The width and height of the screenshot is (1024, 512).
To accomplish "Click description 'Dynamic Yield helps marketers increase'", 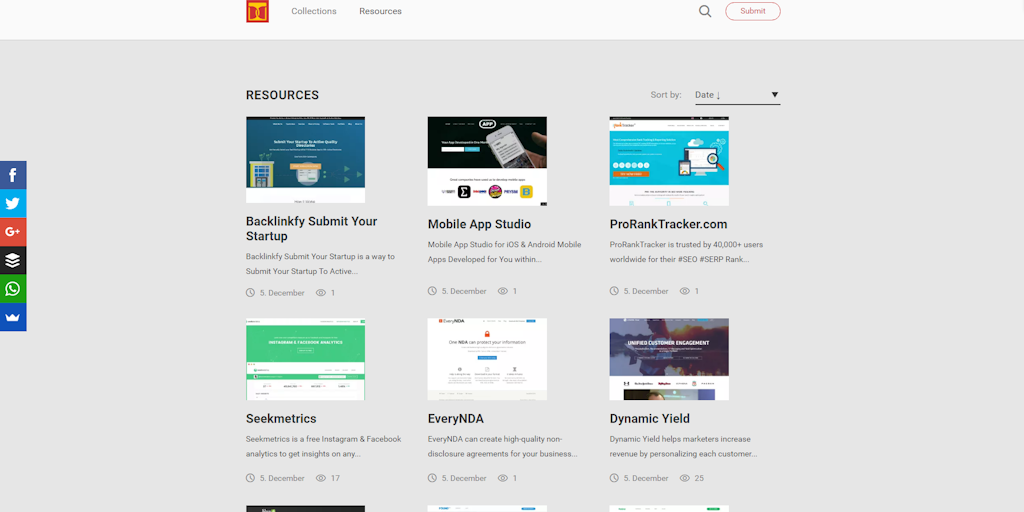I will pyautogui.click(x=678, y=439).
